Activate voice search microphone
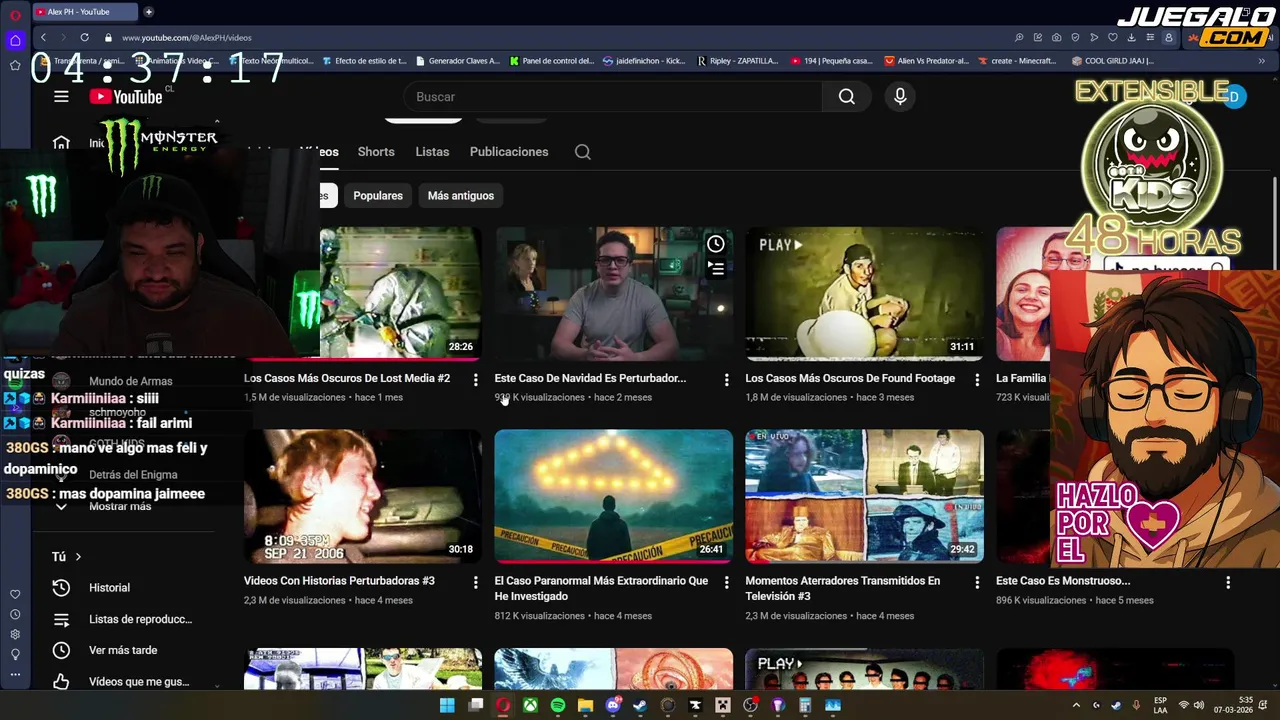1280x720 pixels. tap(900, 97)
